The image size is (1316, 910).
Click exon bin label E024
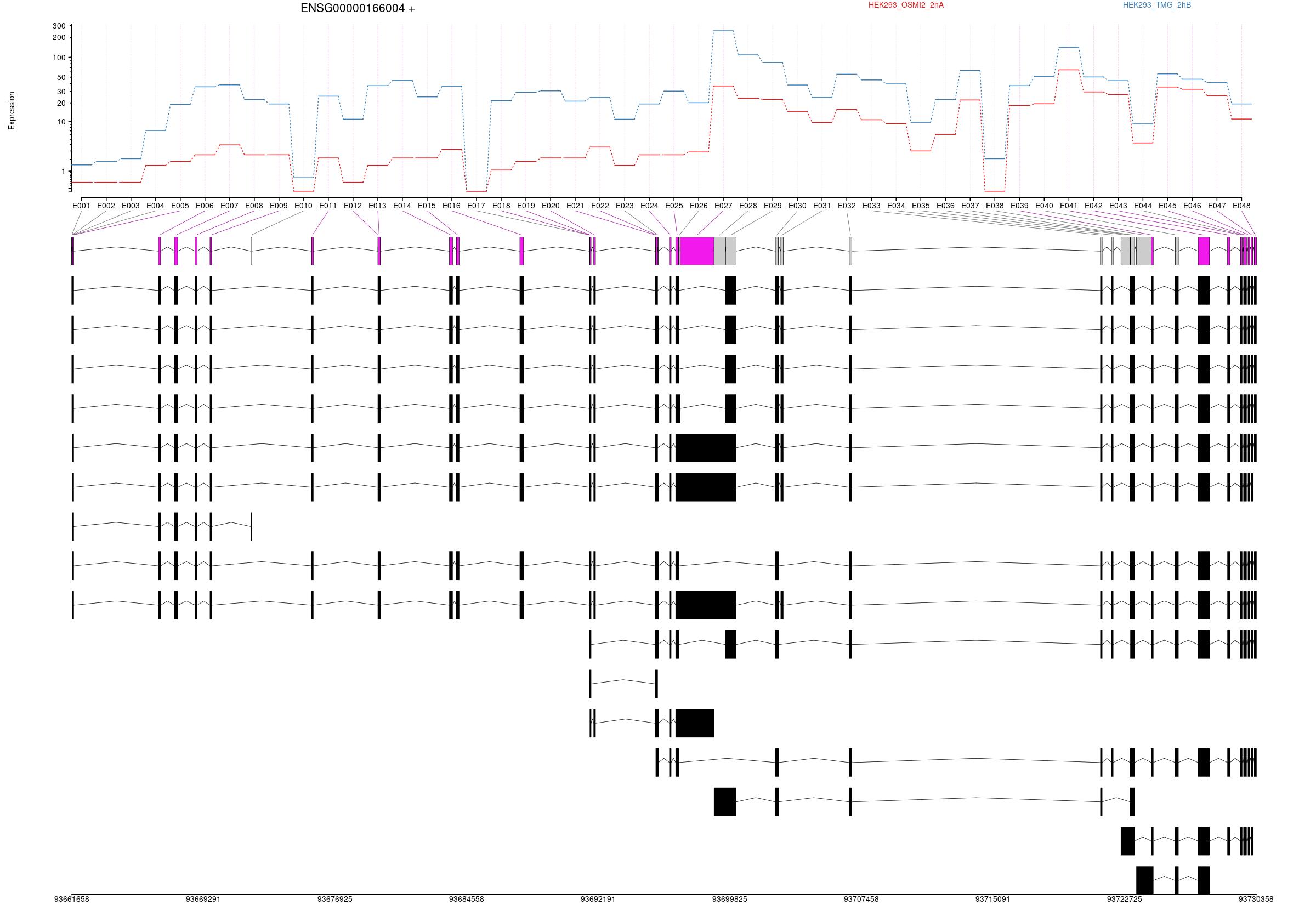[x=649, y=206]
